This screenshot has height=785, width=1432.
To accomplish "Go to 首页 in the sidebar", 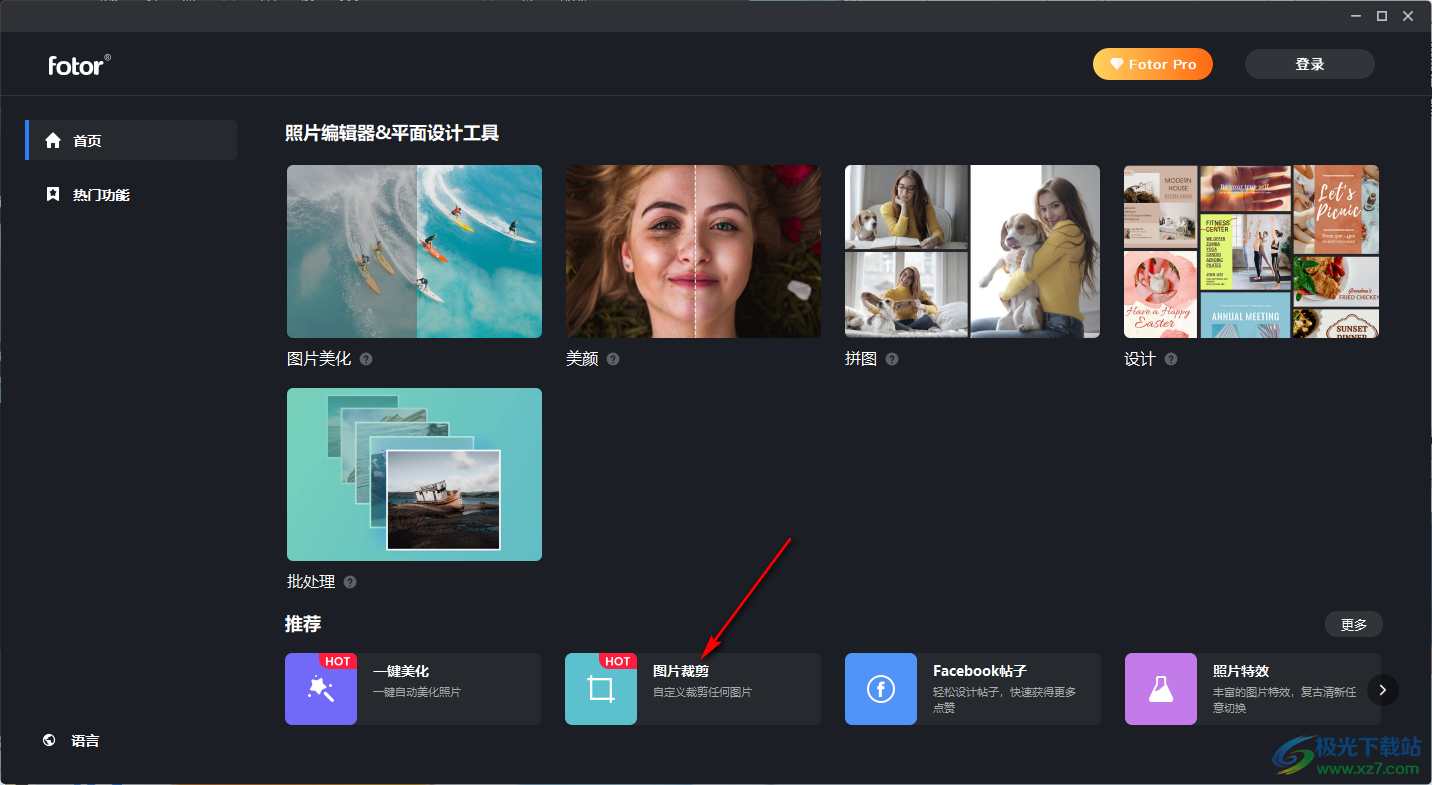I will [131, 141].
